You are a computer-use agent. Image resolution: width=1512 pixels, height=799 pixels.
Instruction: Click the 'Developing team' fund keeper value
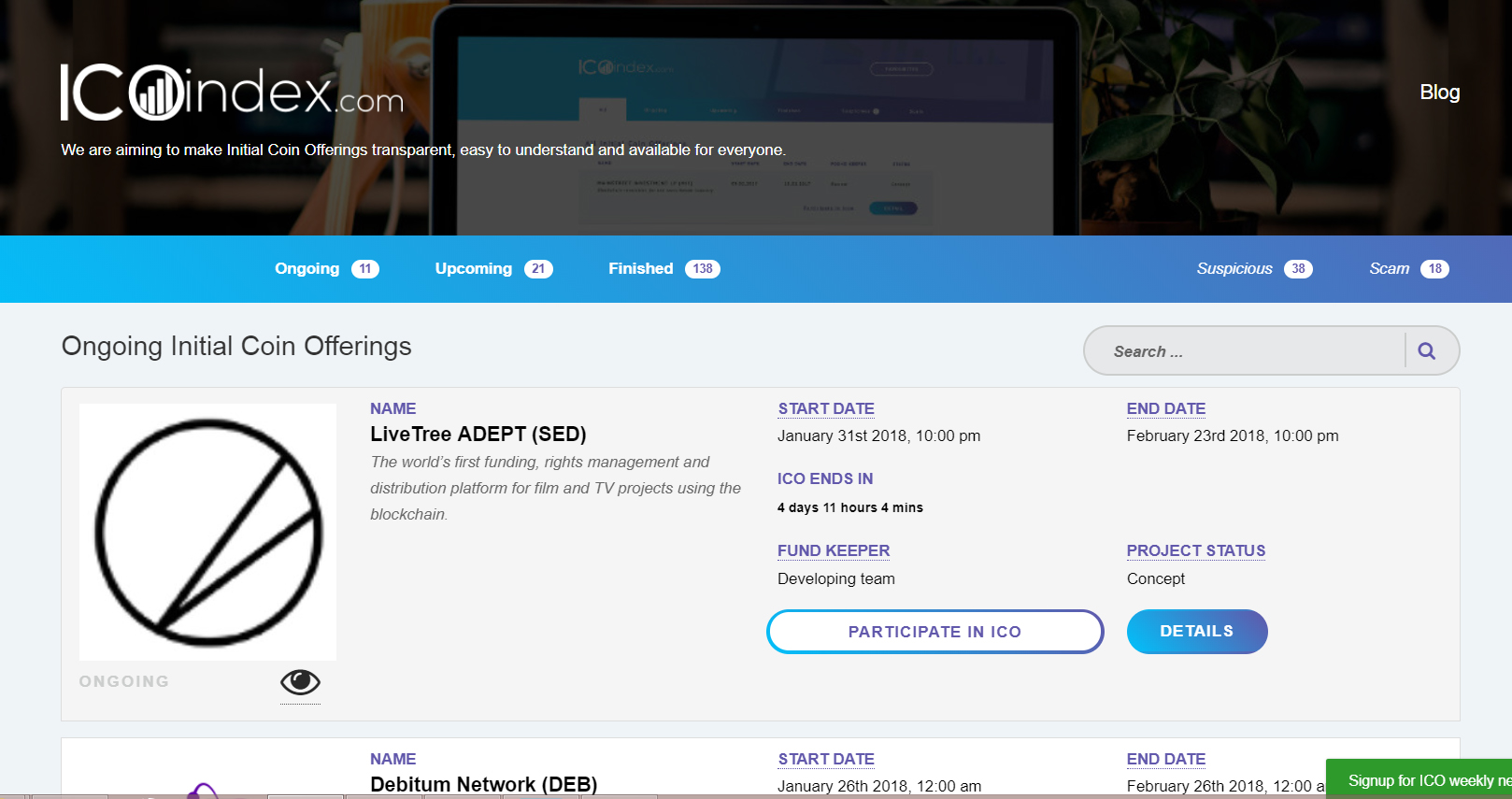(x=836, y=578)
